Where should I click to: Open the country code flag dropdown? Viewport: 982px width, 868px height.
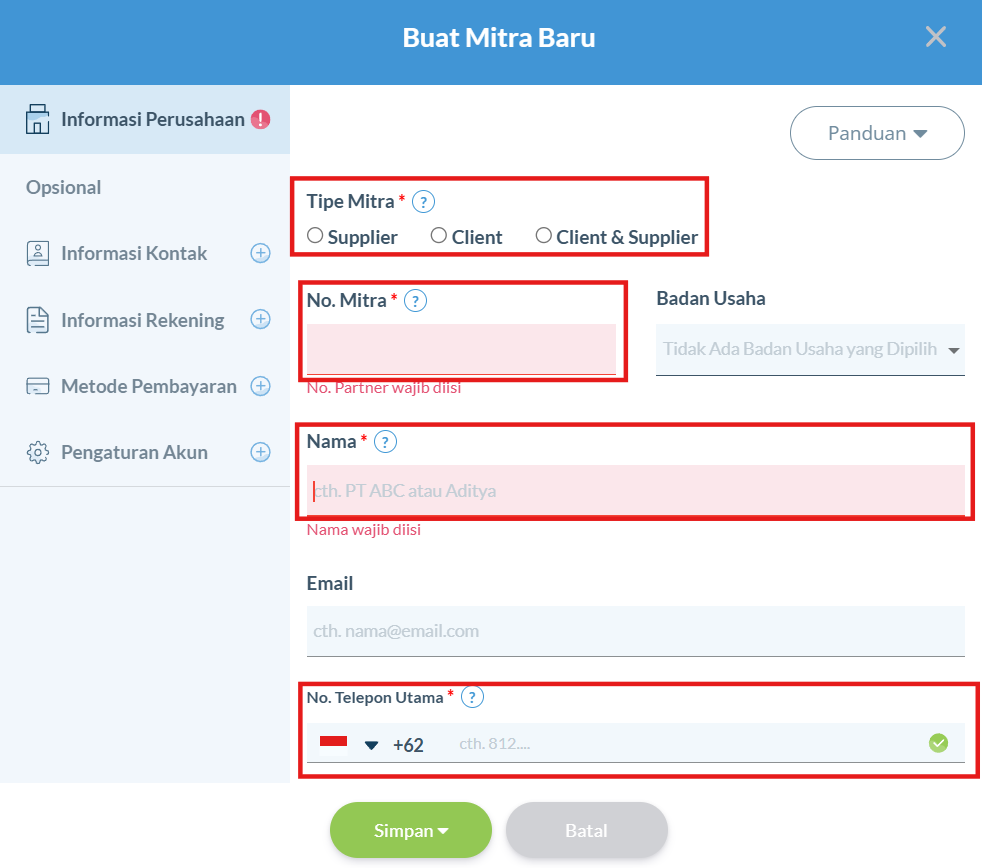pos(349,744)
